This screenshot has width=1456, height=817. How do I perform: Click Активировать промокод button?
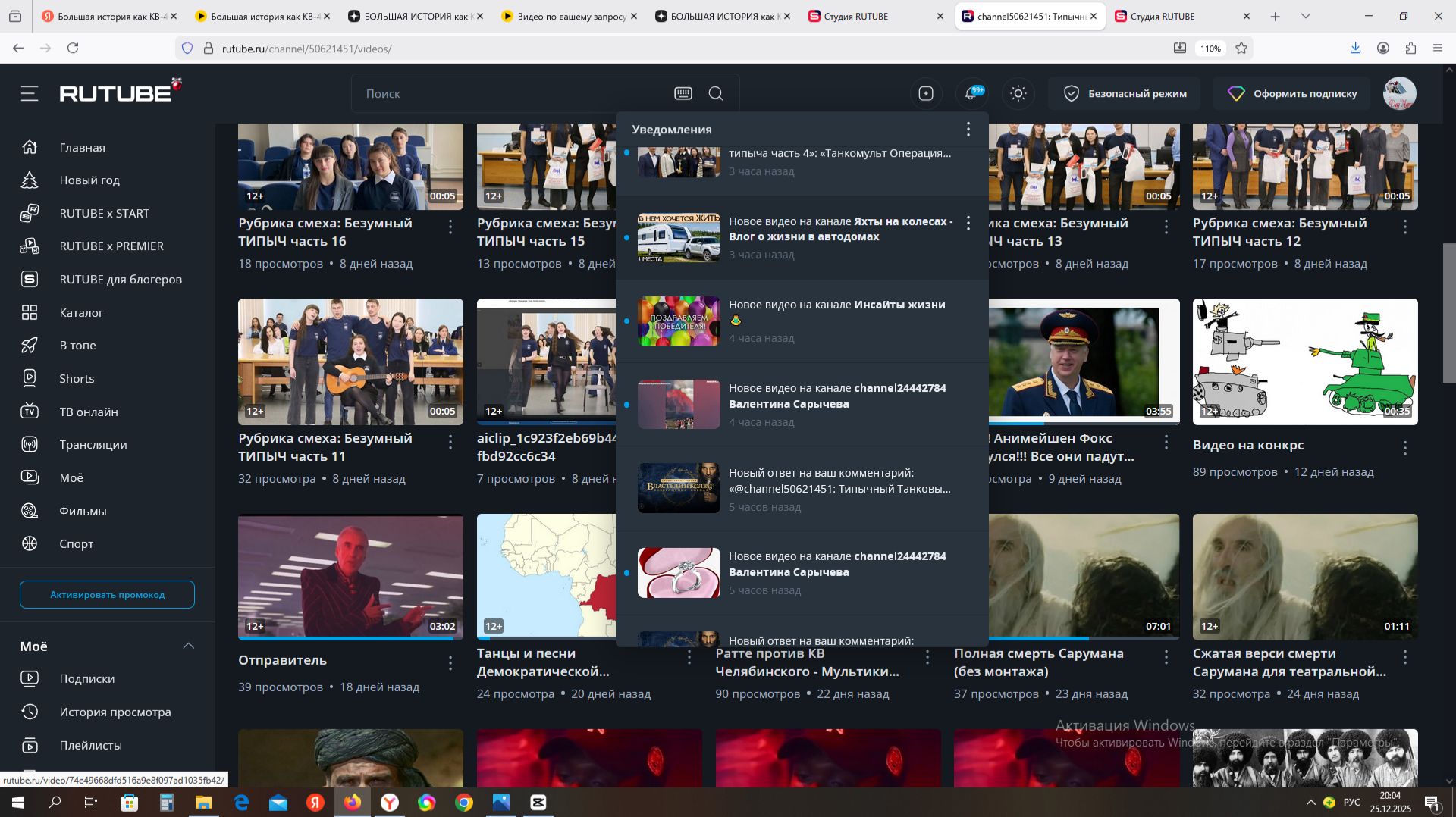tap(107, 595)
